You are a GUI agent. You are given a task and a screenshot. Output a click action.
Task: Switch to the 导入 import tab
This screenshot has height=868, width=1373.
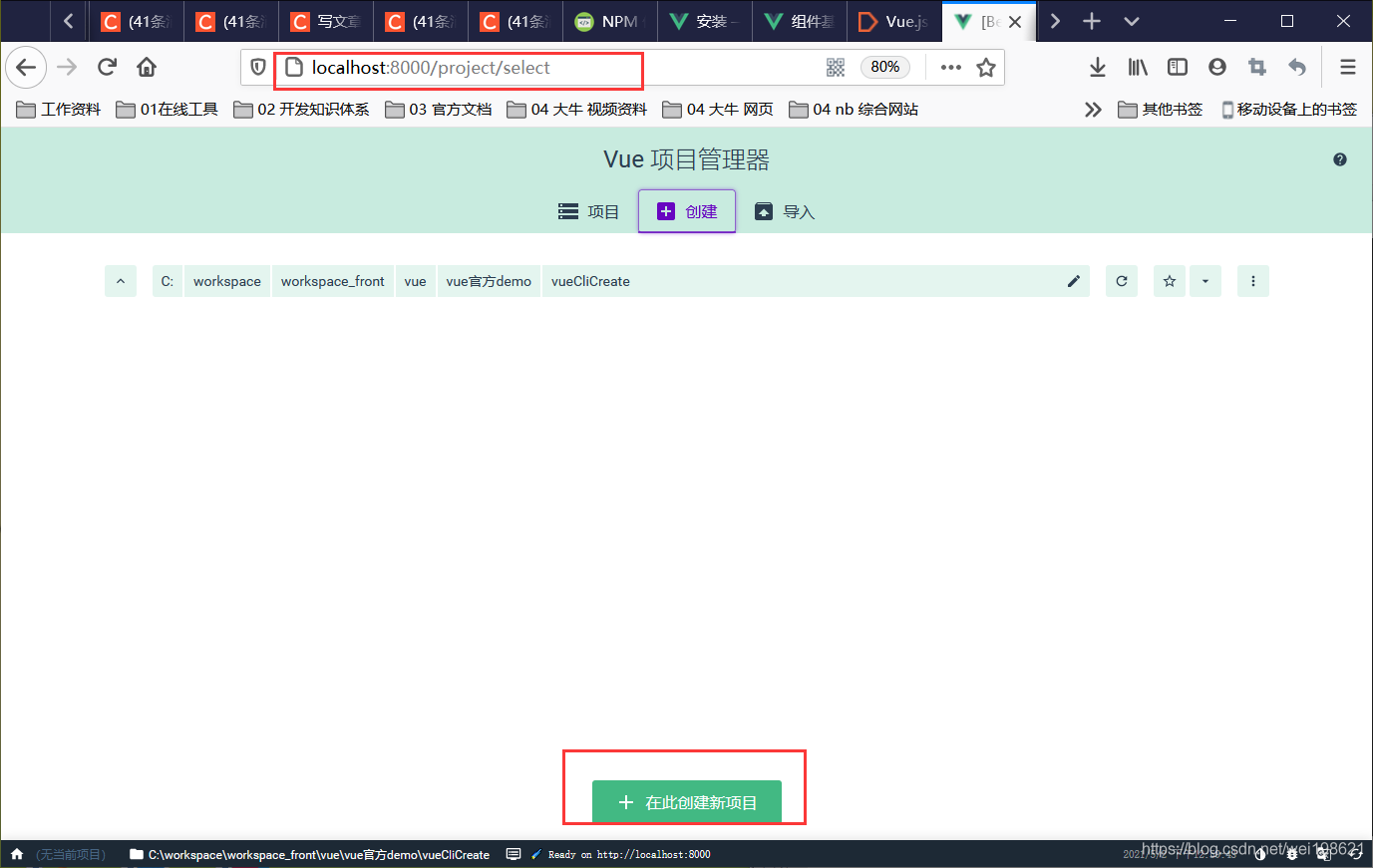(x=786, y=211)
